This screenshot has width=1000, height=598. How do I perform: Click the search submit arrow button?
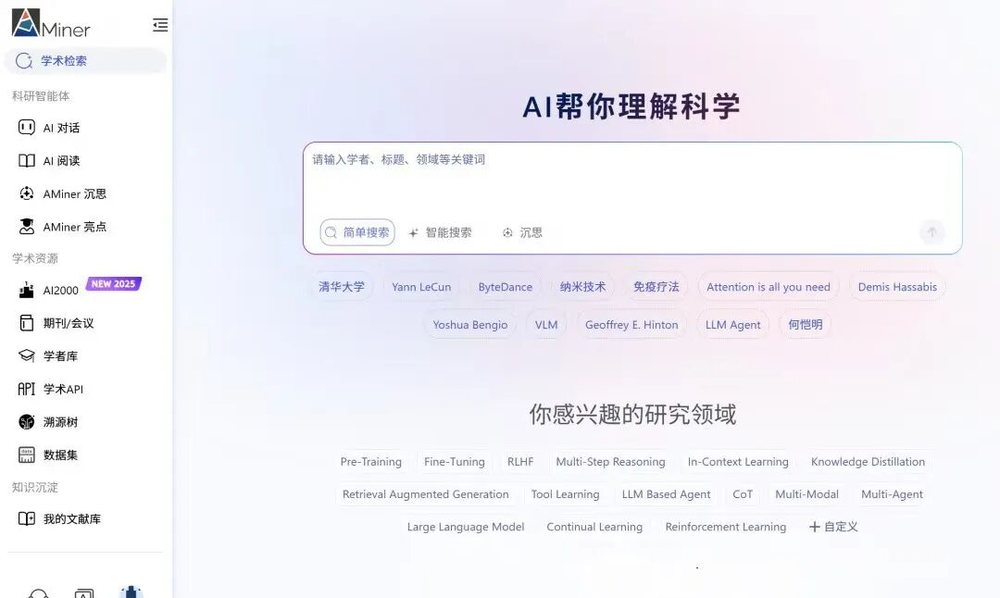(931, 233)
